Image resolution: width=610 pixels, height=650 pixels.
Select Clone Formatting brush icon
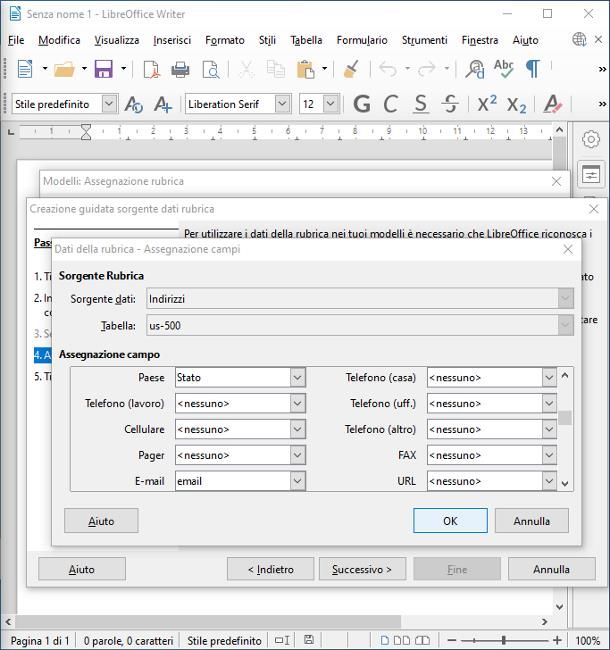[x=351, y=69]
